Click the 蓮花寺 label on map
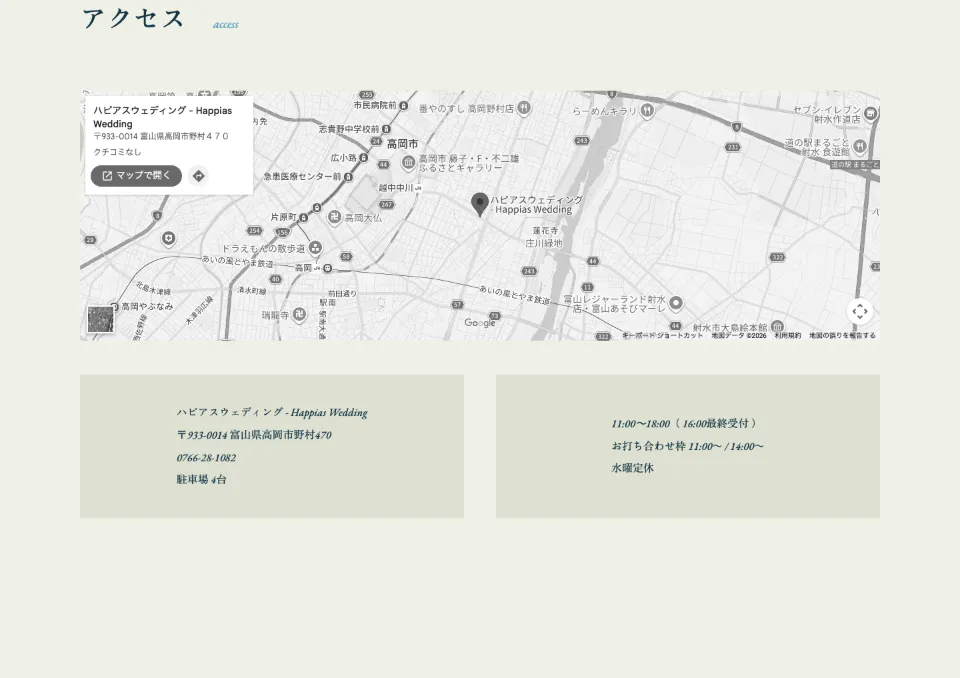Screen dimensions: 960x678 pyautogui.click(x=545, y=231)
